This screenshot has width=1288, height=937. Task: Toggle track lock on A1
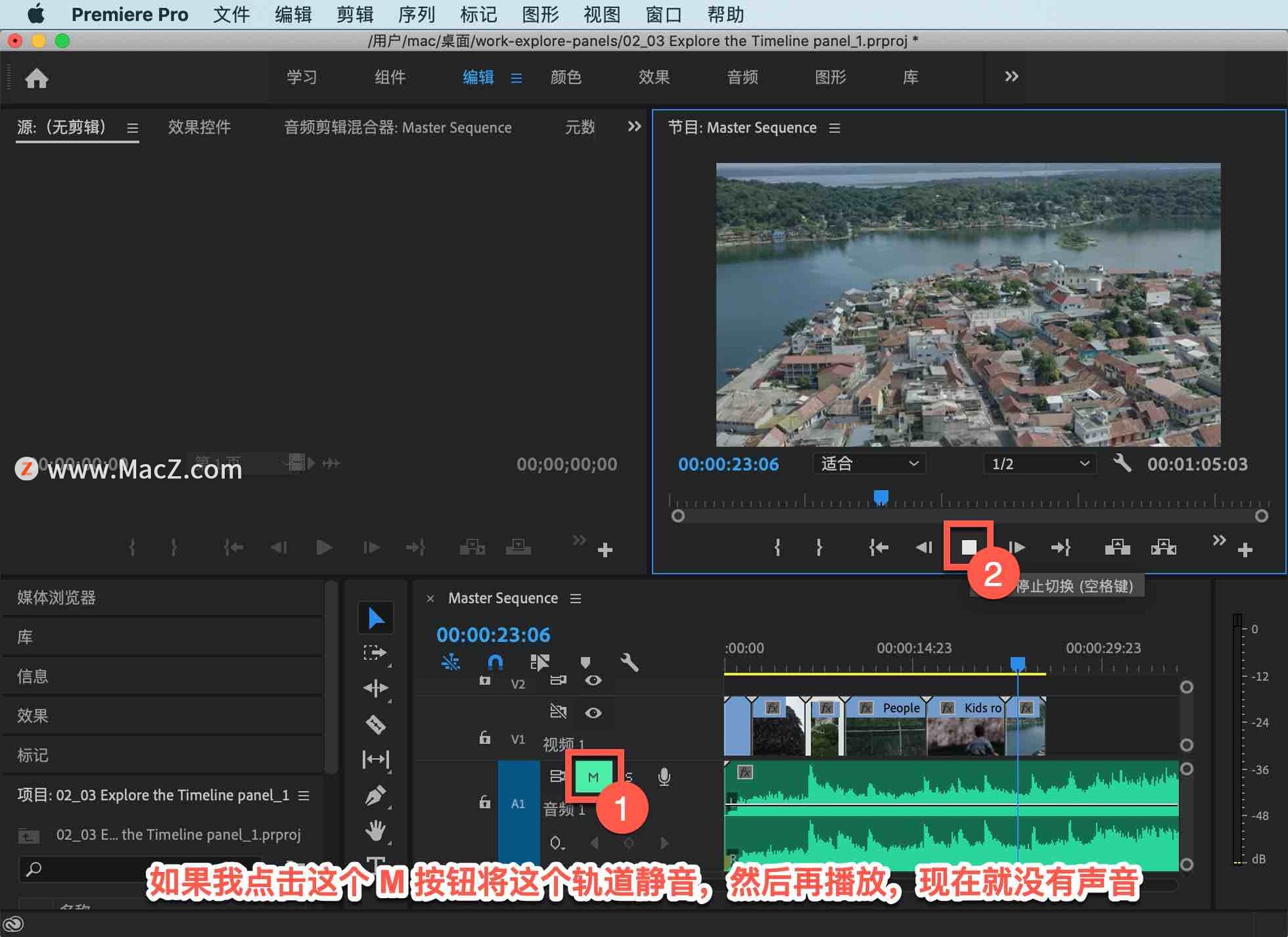click(484, 802)
